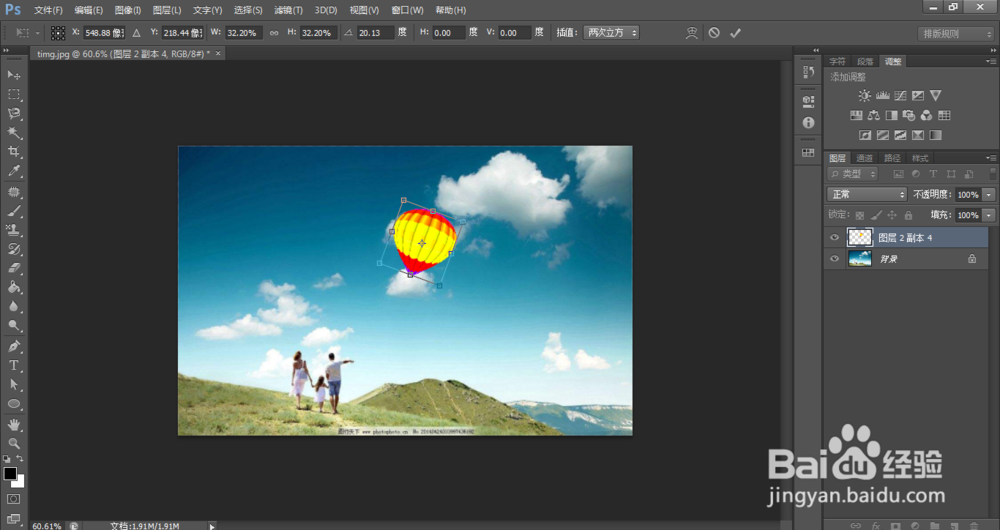Select the Brush tool
Image resolution: width=1000 pixels, height=530 pixels.
pyautogui.click(x=13, y=211)
